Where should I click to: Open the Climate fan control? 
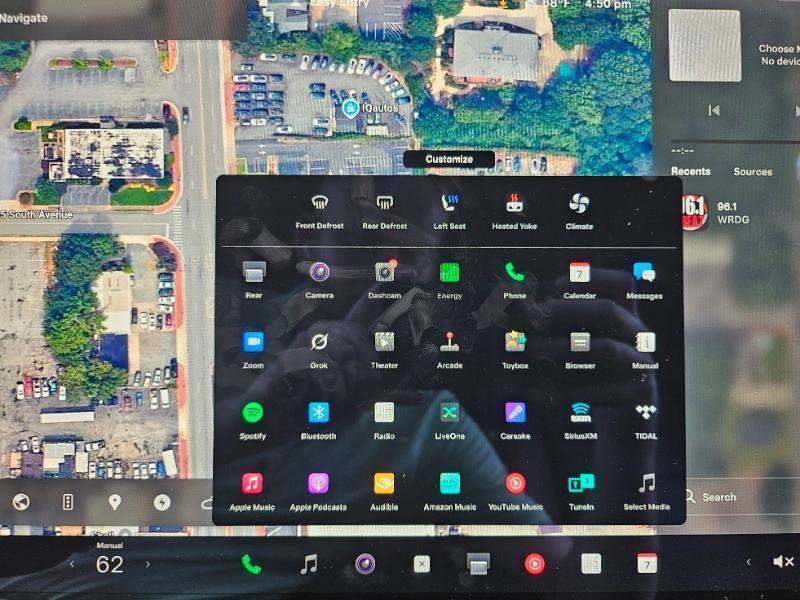point(579,211)
